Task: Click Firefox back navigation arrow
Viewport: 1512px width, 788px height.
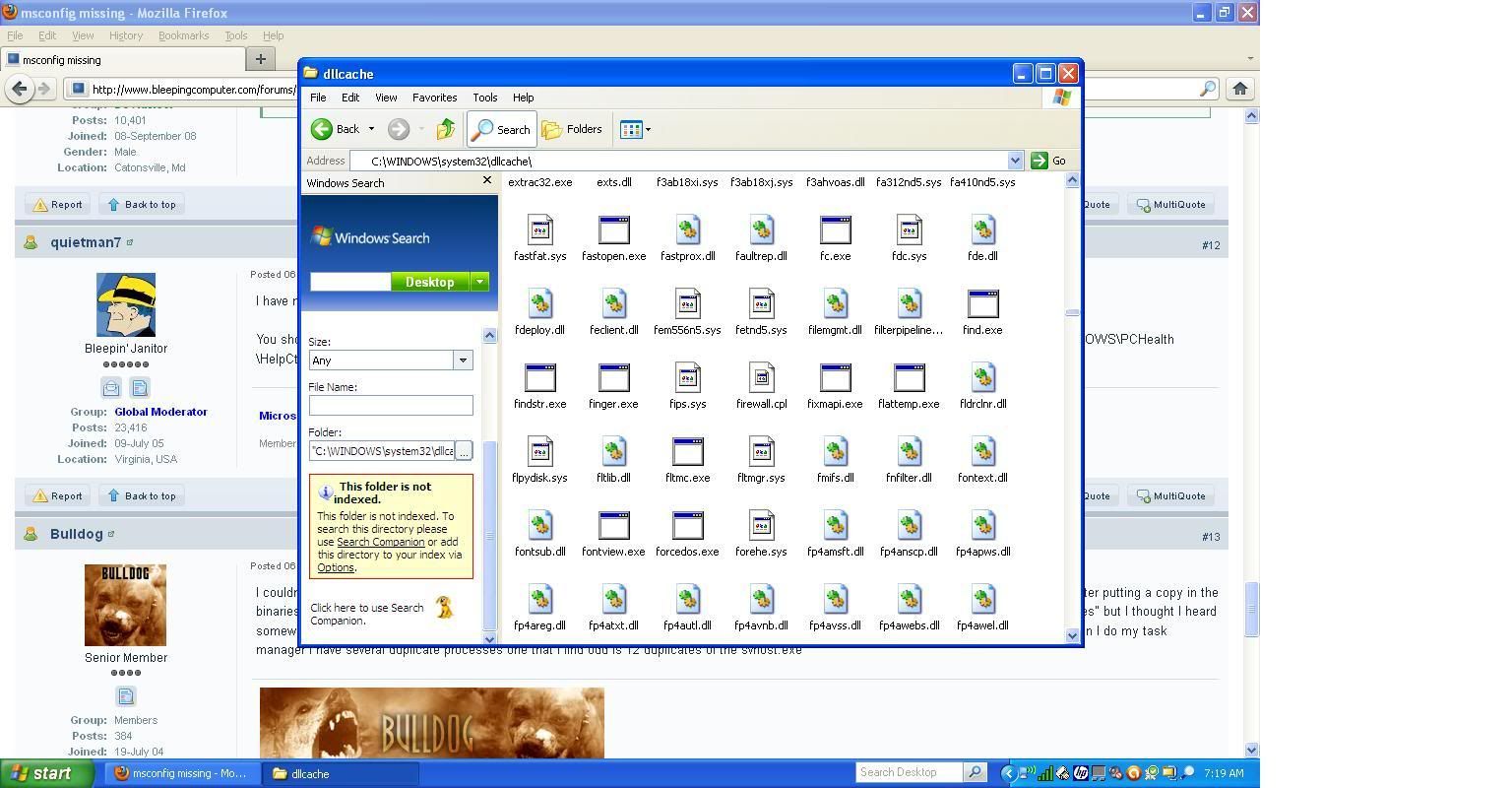Action: 19,89
